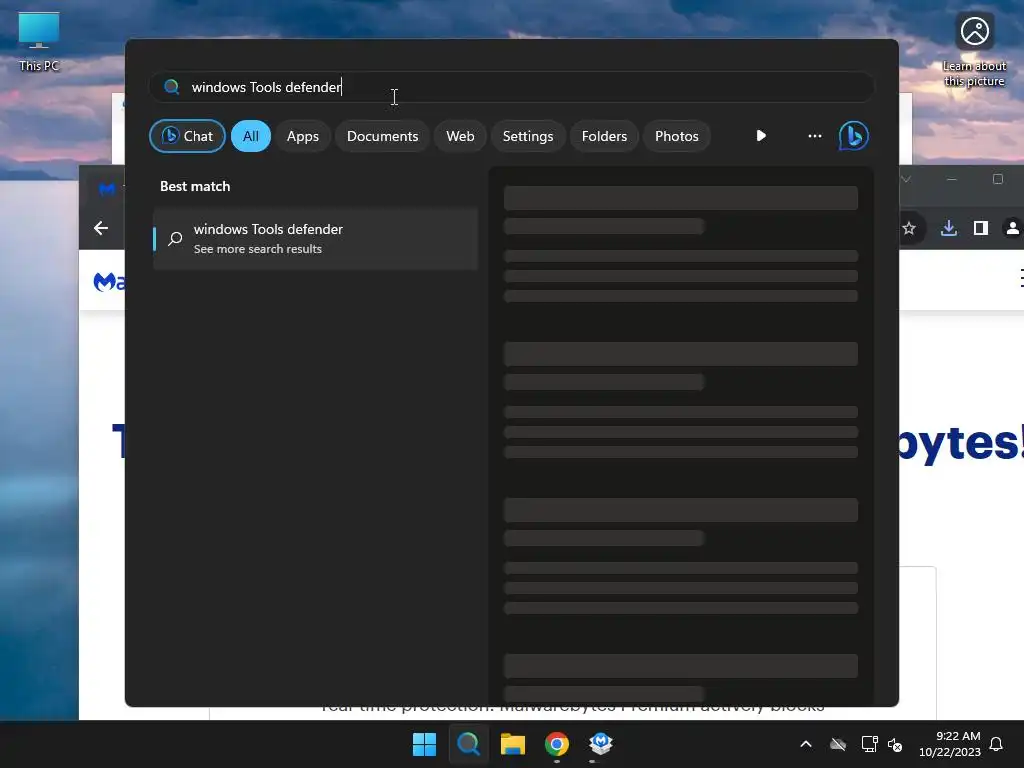
Task: Go back in the Chrome window
Action: [x=101, y=228]
